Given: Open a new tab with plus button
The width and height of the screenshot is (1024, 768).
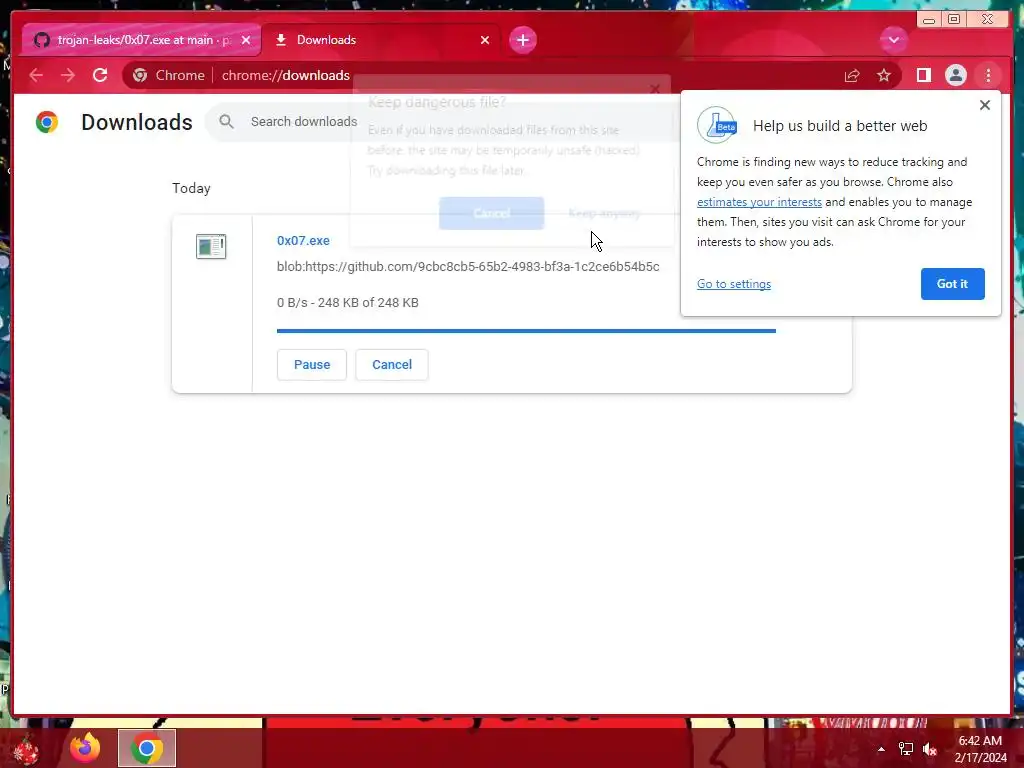Looking at the screenshot, I should [x=522, y=40].
